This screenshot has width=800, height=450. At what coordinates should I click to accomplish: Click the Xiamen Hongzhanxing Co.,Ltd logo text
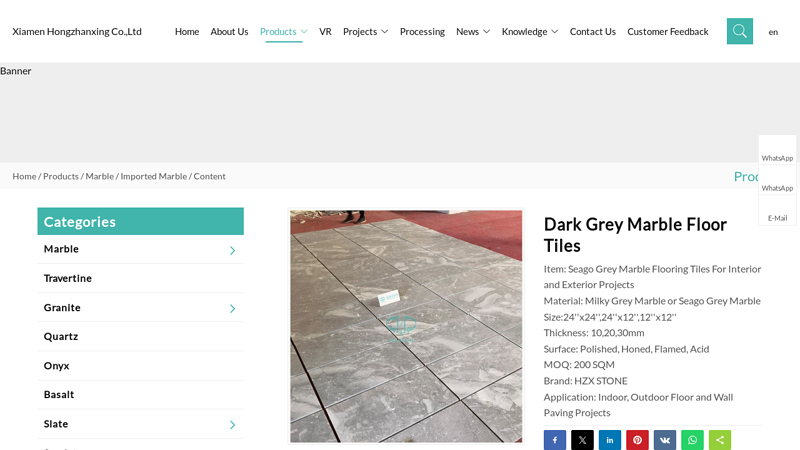(x=77, y=32)
